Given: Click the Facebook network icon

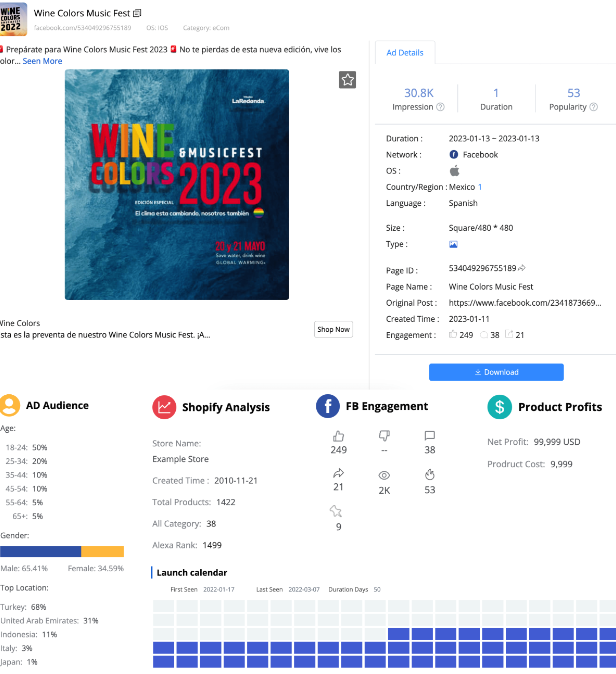Looking at the screenshot, I should (x=454, y=154).
